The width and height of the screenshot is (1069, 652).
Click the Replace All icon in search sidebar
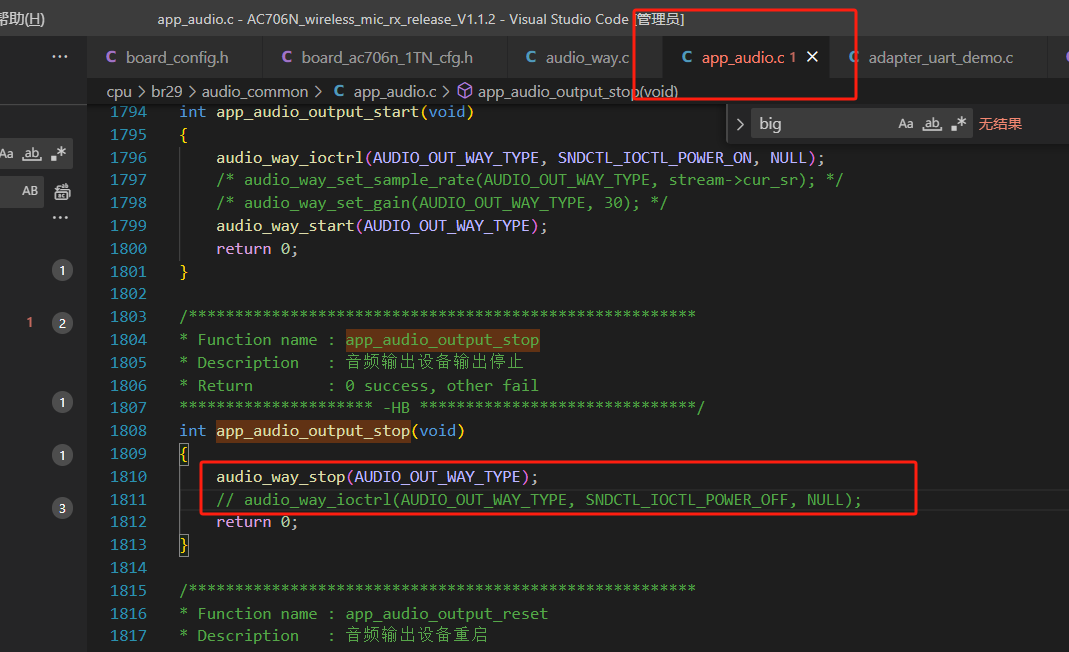coord(62,192)
